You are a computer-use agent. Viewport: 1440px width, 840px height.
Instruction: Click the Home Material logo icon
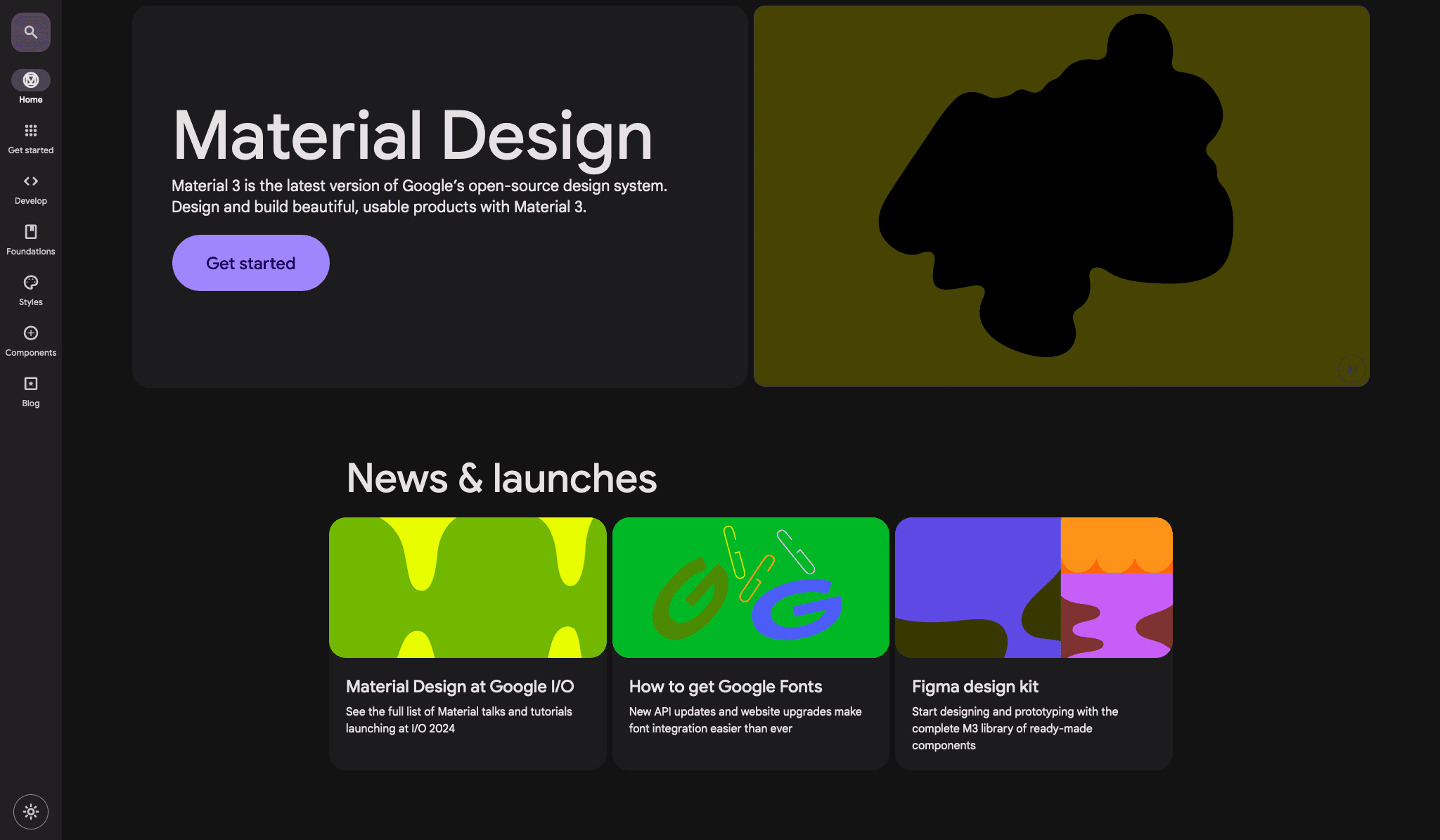(x=30, y=80)
